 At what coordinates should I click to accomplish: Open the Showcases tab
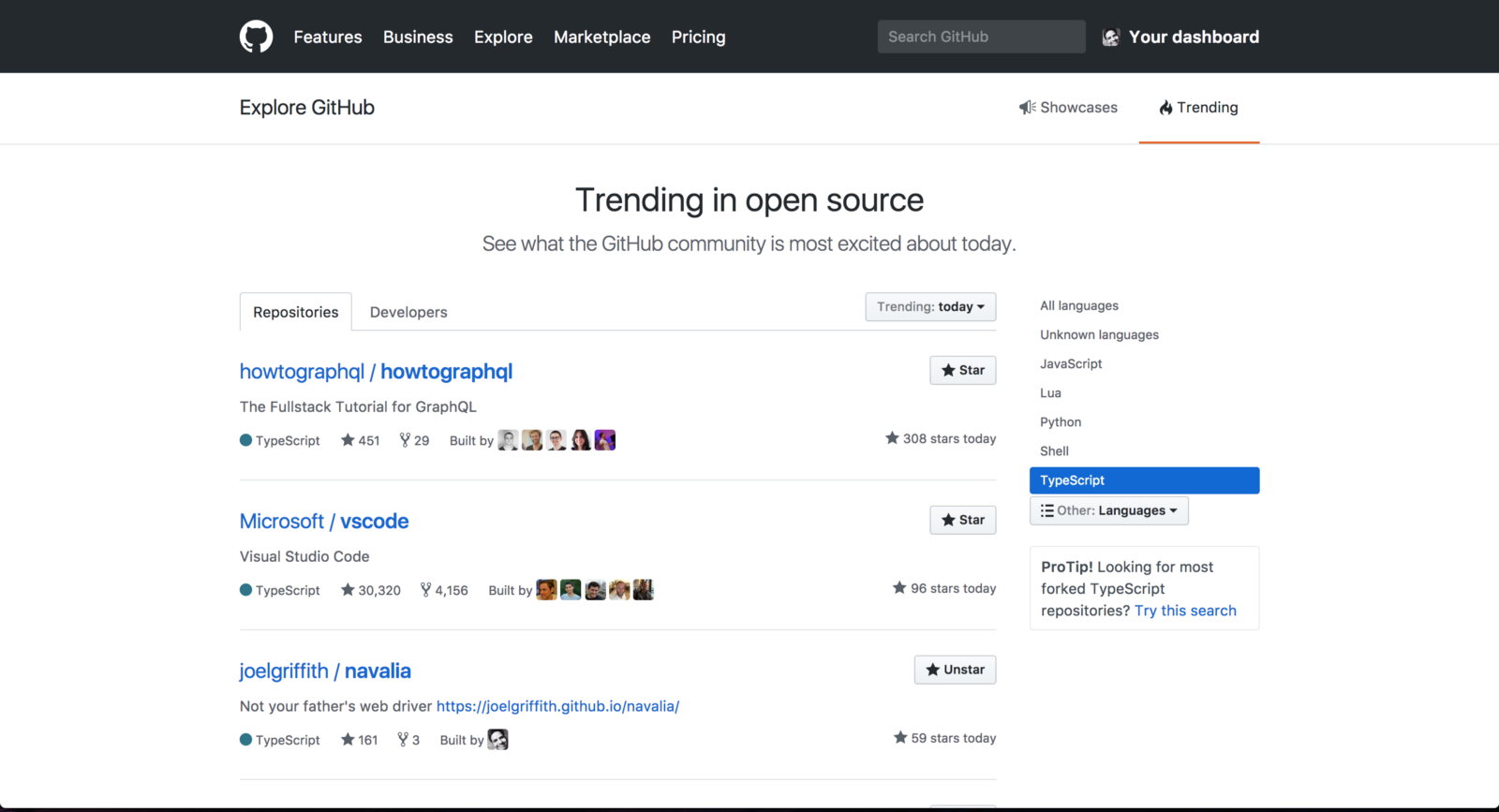pos(1068,108)
